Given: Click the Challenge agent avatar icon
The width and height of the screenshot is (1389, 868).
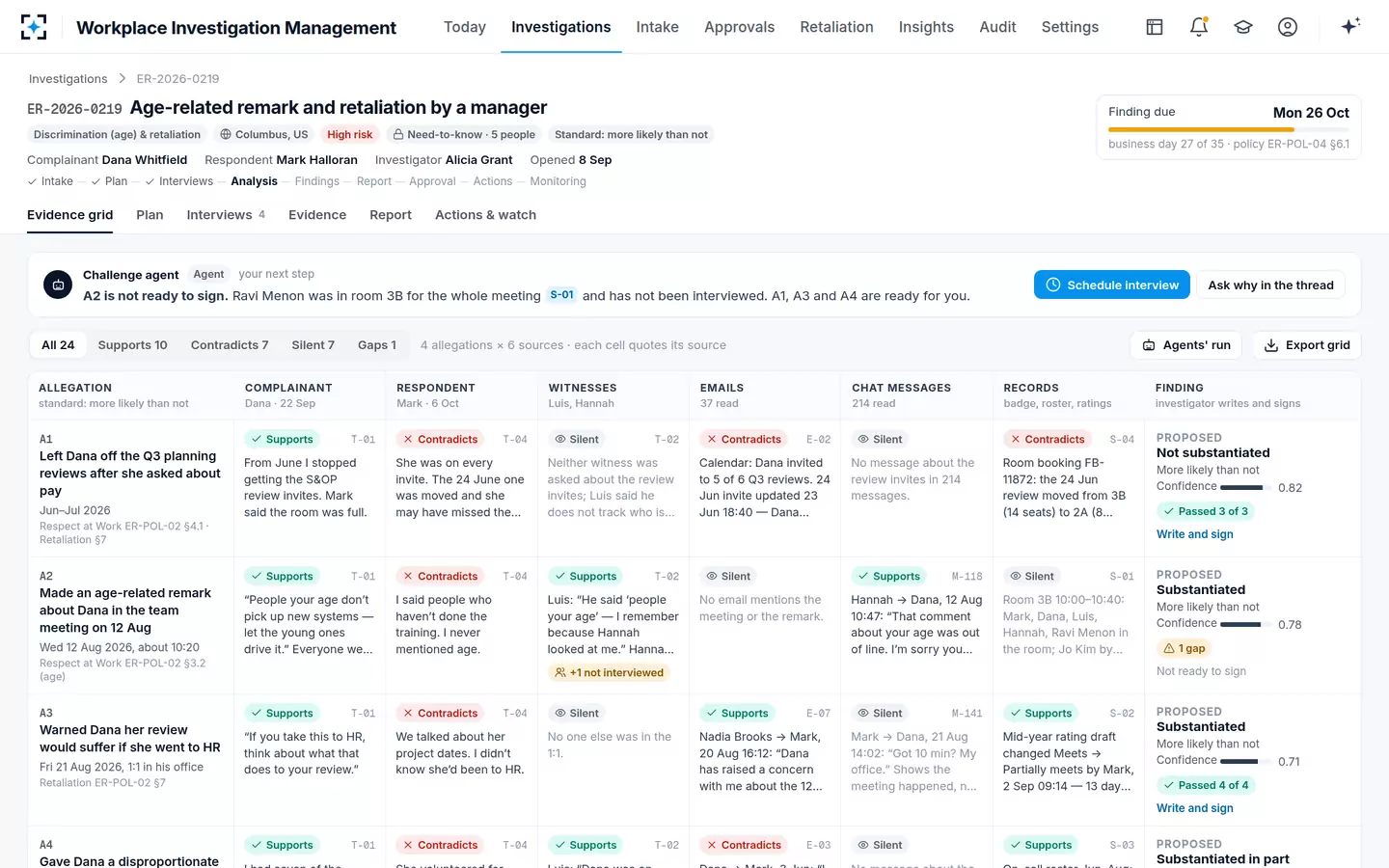Looking at the screenshot, I should (x=58, y=285).
